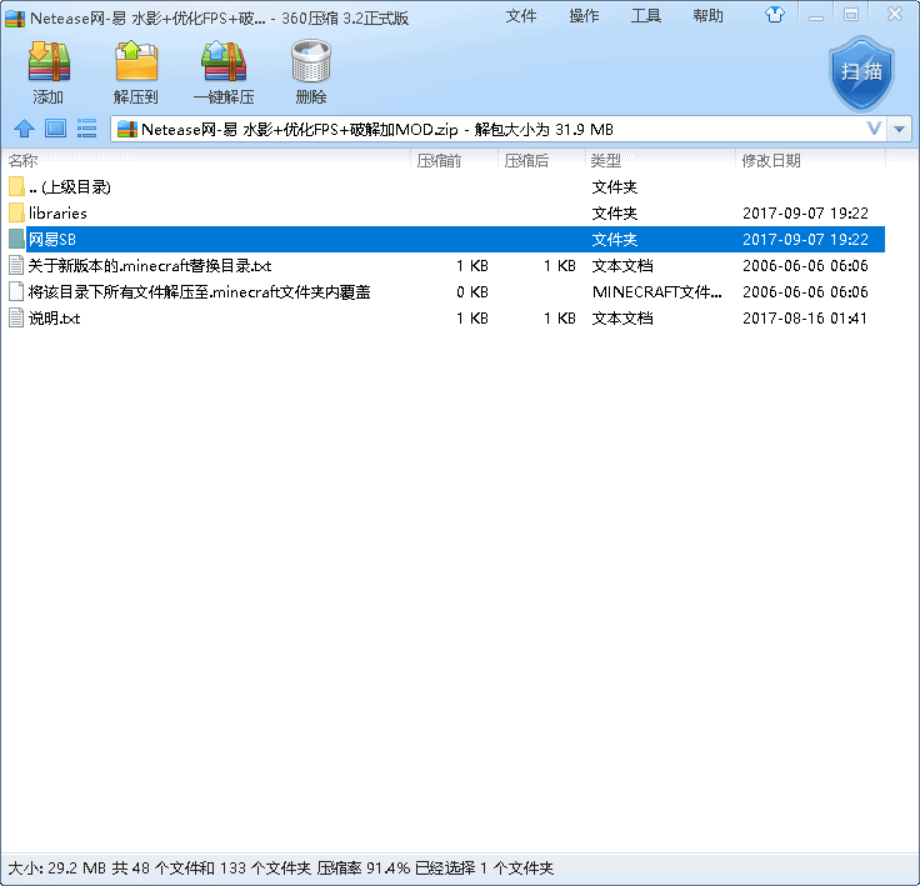920x886 pixels.
Task: Click the 一键解压 (one-click extract) icon
Action: click(224, 61)
